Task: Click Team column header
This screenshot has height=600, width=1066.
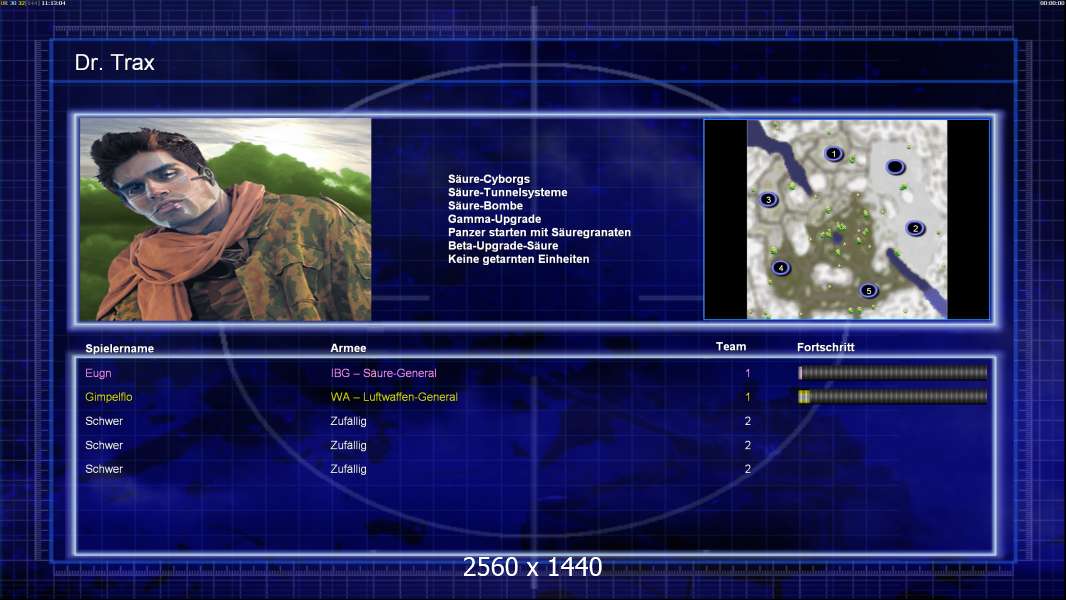Action: coord(731,347)
